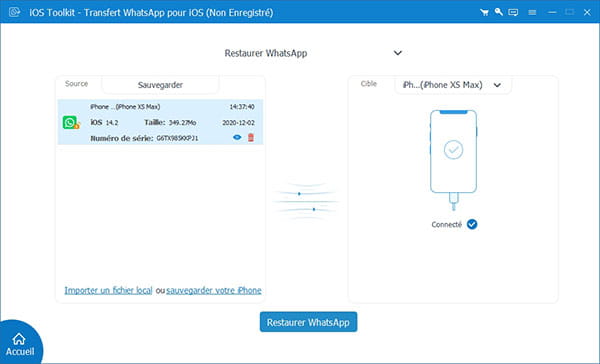Click the connected phone illustration
Screen dimensions: 600x364
click(x=453, y=160)
